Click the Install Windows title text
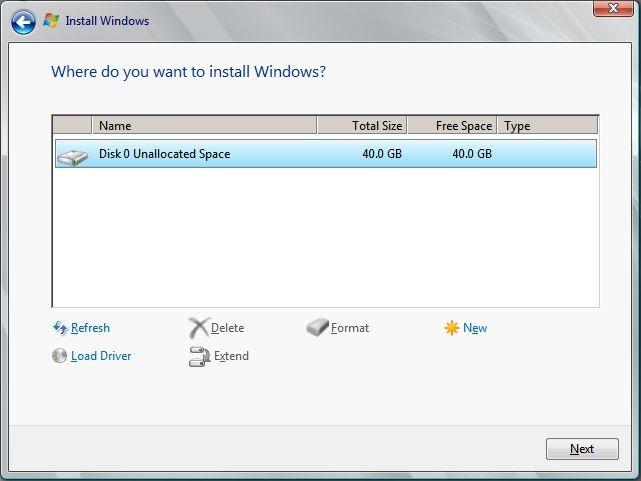The image size is (641, 481). 107,21
